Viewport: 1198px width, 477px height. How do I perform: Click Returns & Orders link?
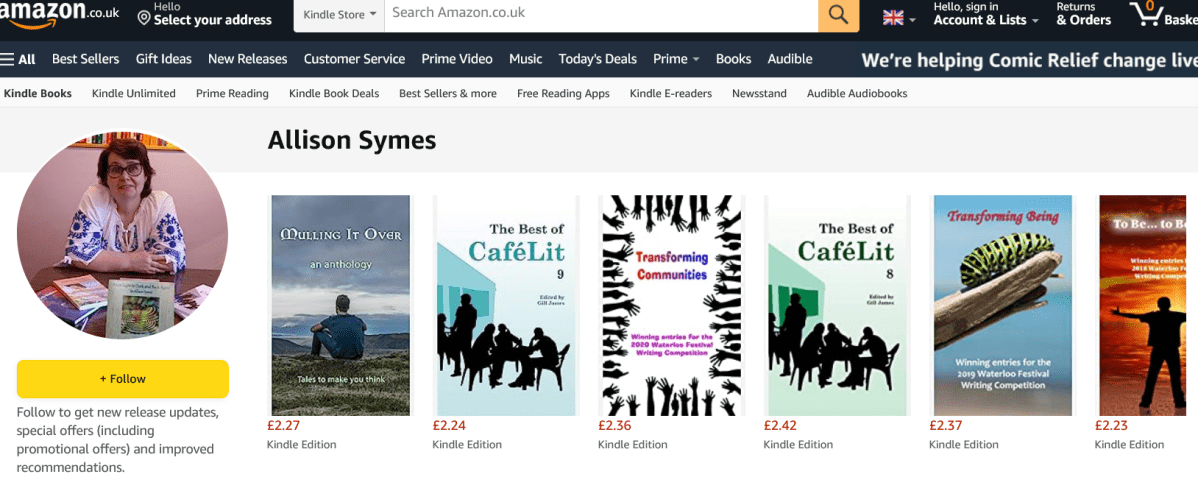(x=1083, y=14)
